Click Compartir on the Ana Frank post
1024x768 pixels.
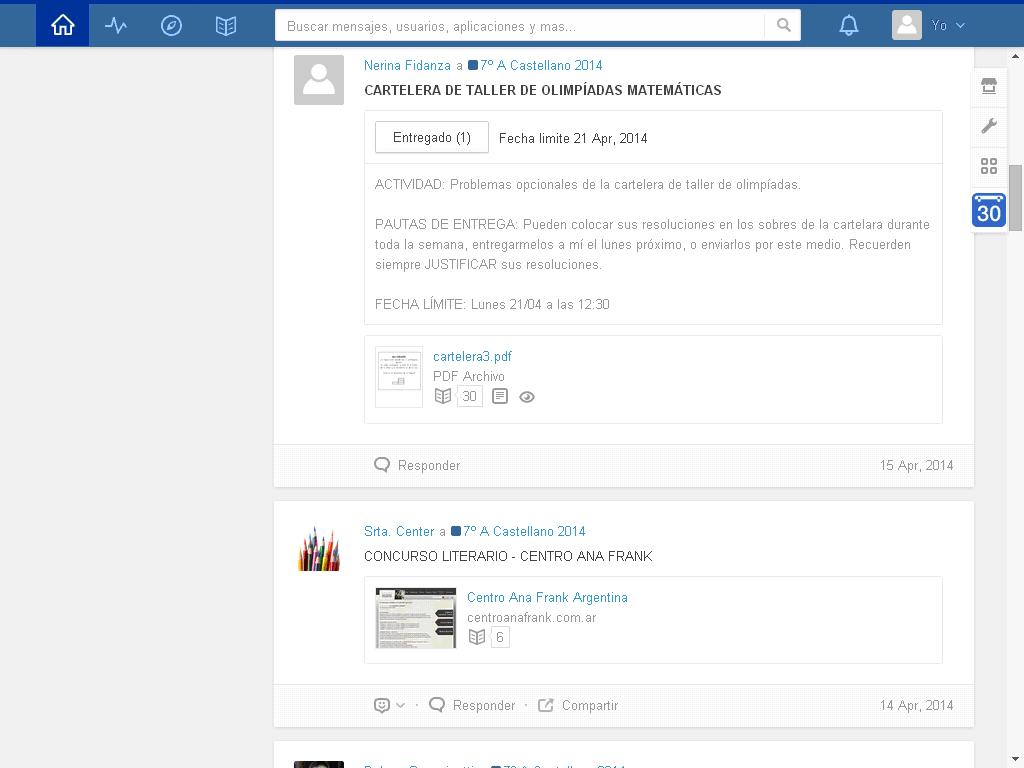pyautogui.click(x=590, y=706)
